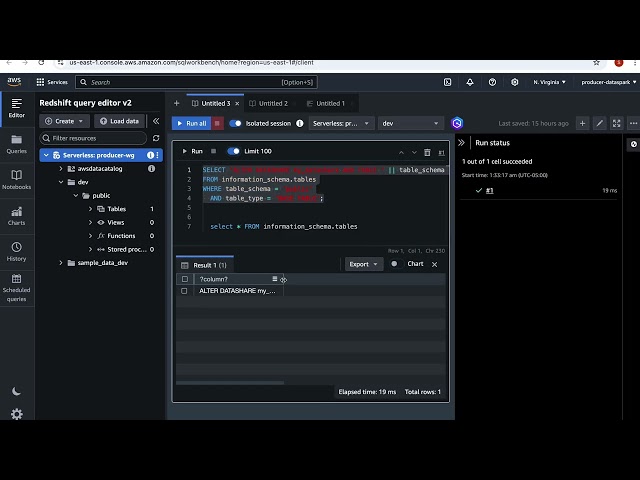Move the cell down
640x480 pixels.
click(414, 152)
